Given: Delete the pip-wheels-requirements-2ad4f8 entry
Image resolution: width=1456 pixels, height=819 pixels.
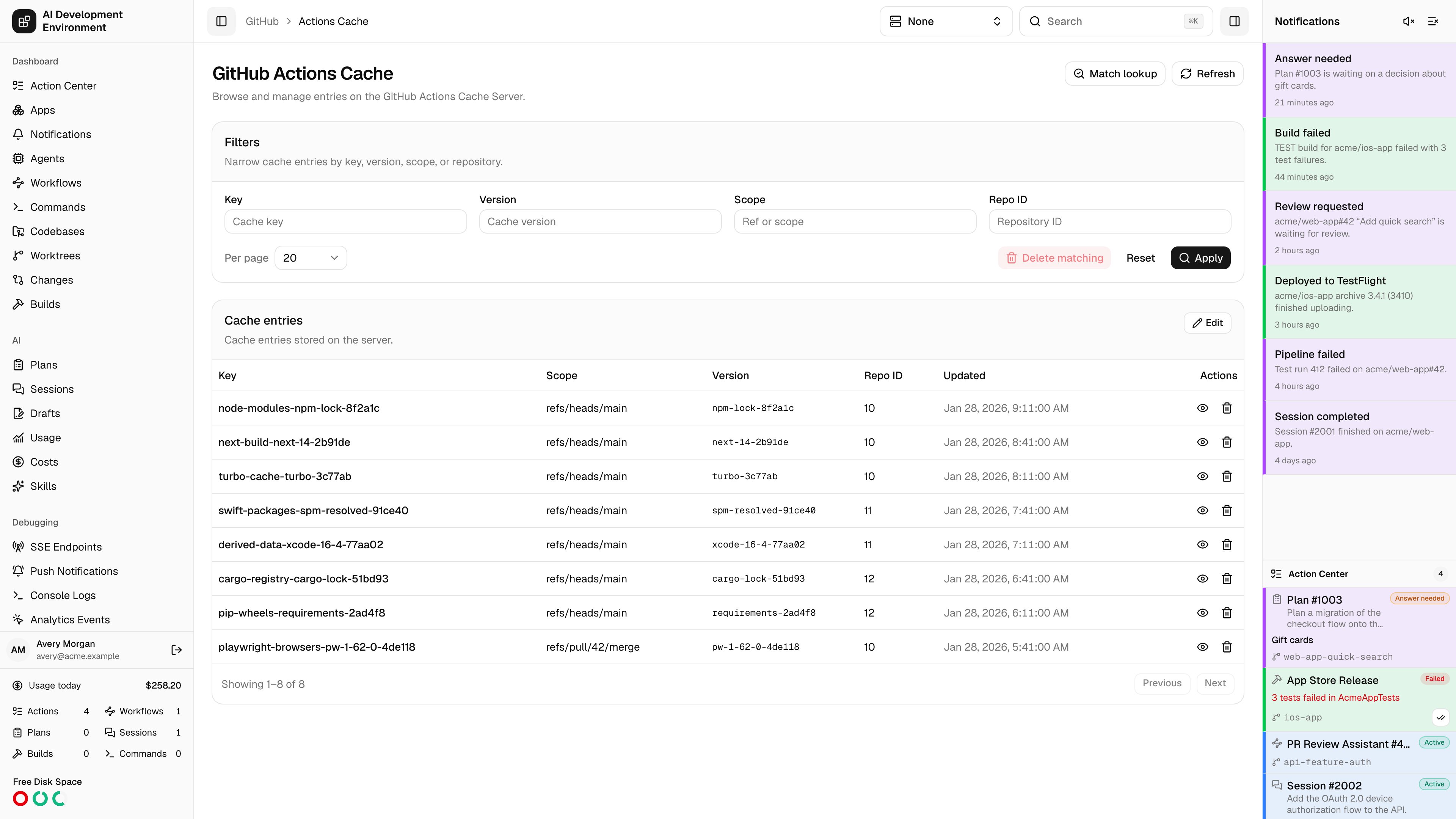Looking at the screenshot, I should (1227, 613).
